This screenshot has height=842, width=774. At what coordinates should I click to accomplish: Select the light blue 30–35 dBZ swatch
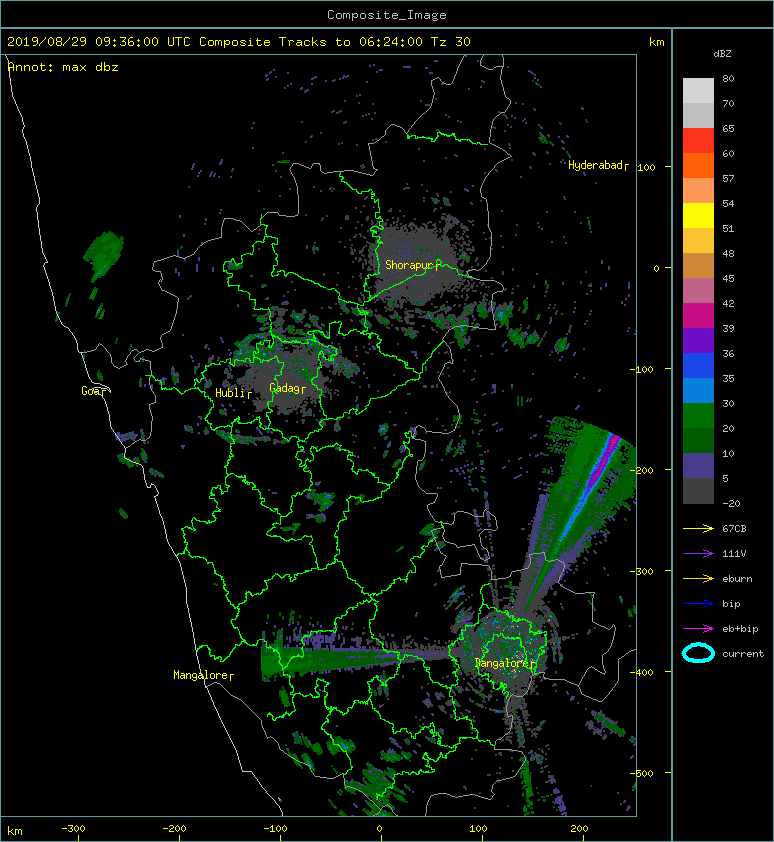698,390
